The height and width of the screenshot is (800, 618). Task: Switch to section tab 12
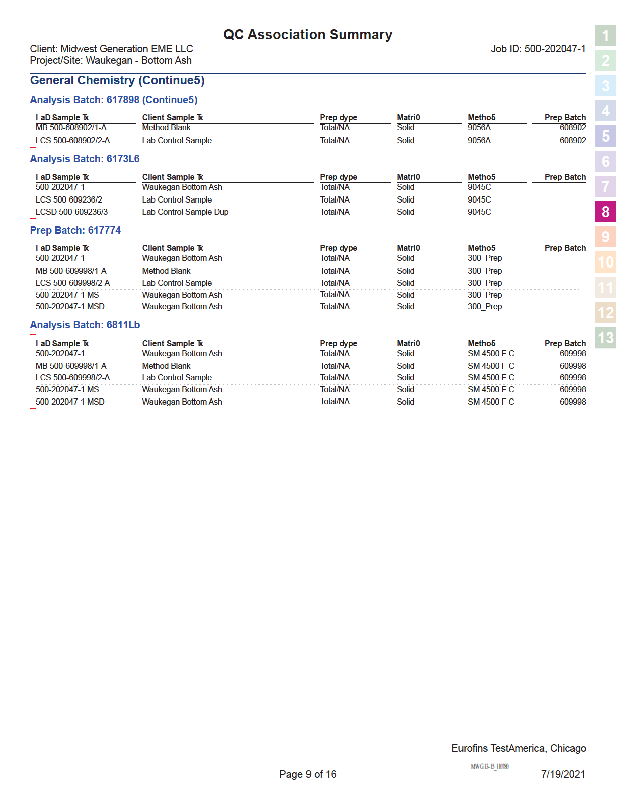click(x=605, y=313)
